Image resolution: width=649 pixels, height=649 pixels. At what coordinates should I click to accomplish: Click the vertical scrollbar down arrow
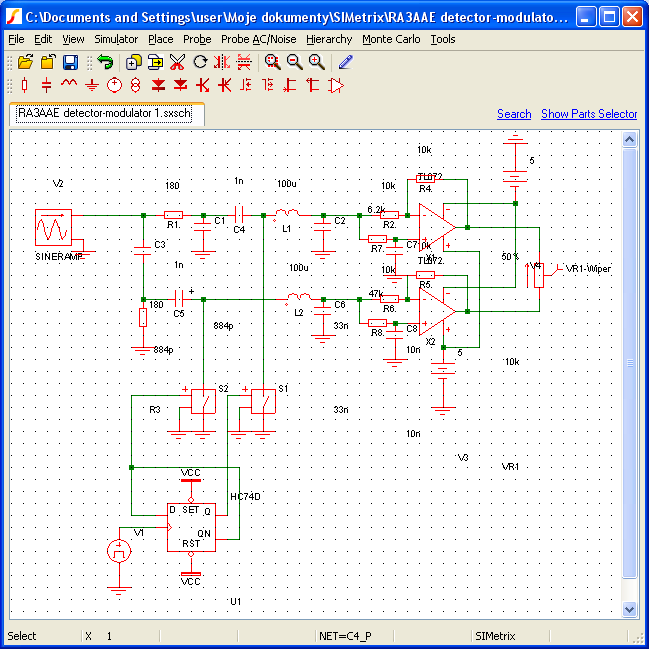(x=630, y=609)
